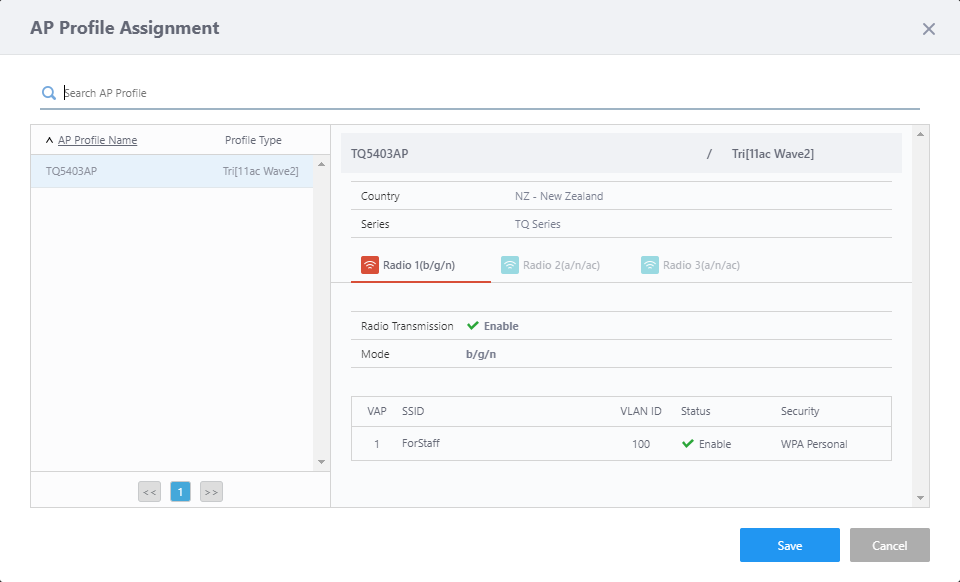Click the Radio 2 Wi-Fi icon
Screen dimensions: 960x582
point(510,265)
